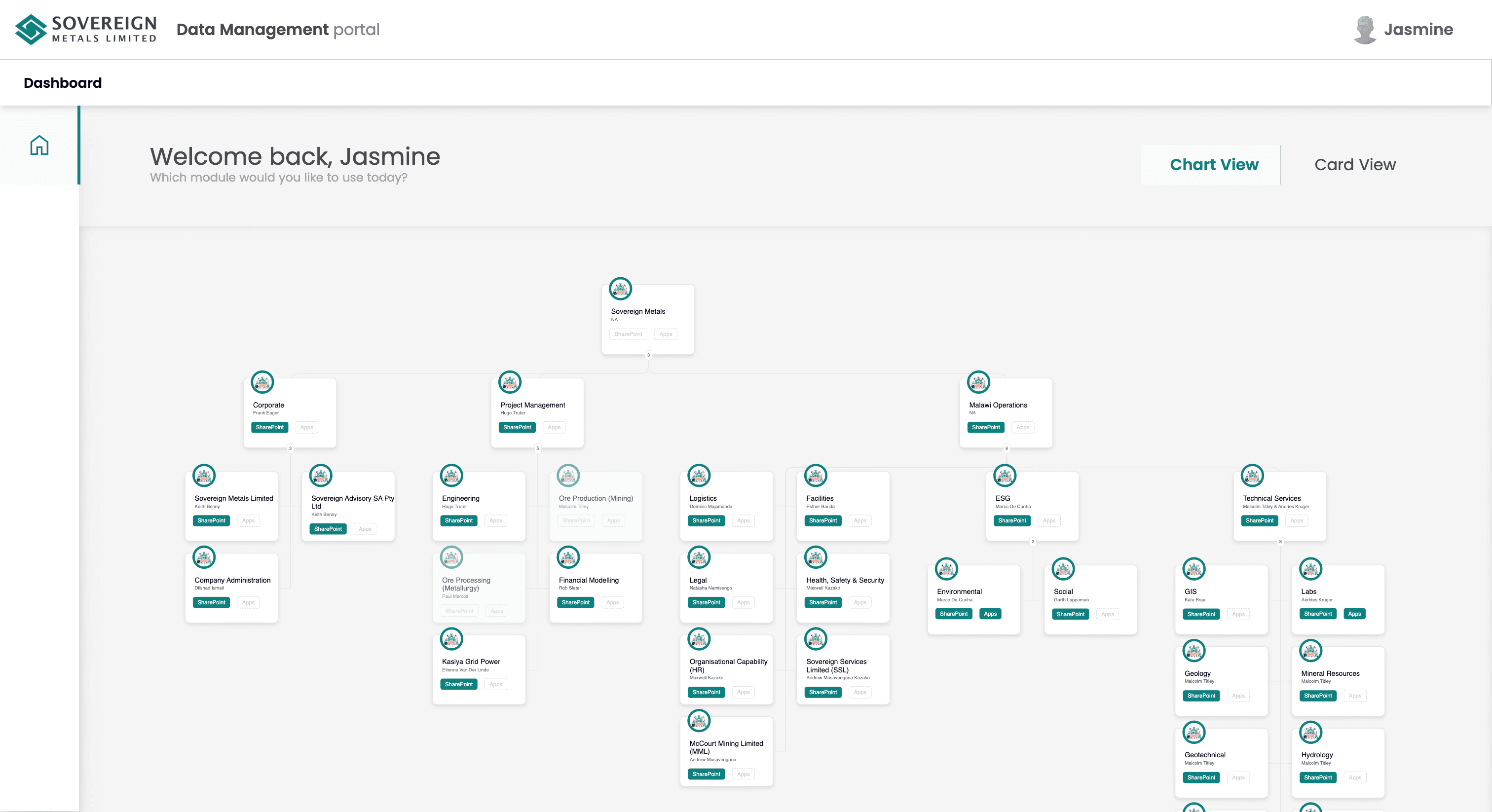Click the Jasmine username text

1418,30
